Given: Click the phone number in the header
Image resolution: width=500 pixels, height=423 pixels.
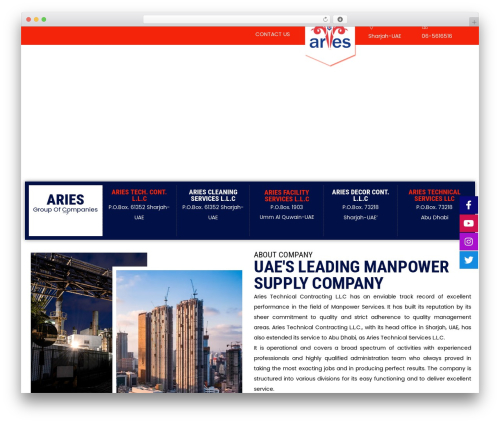Looking at the screenshot, I should [x=437, y=36].
